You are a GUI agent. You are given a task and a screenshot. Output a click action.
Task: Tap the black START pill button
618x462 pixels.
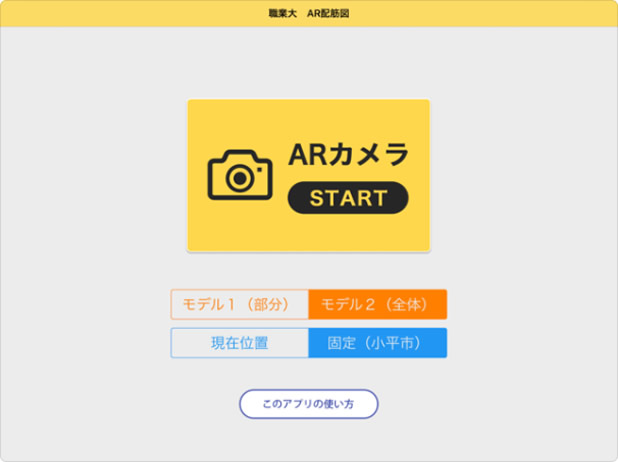click(348, 197)
